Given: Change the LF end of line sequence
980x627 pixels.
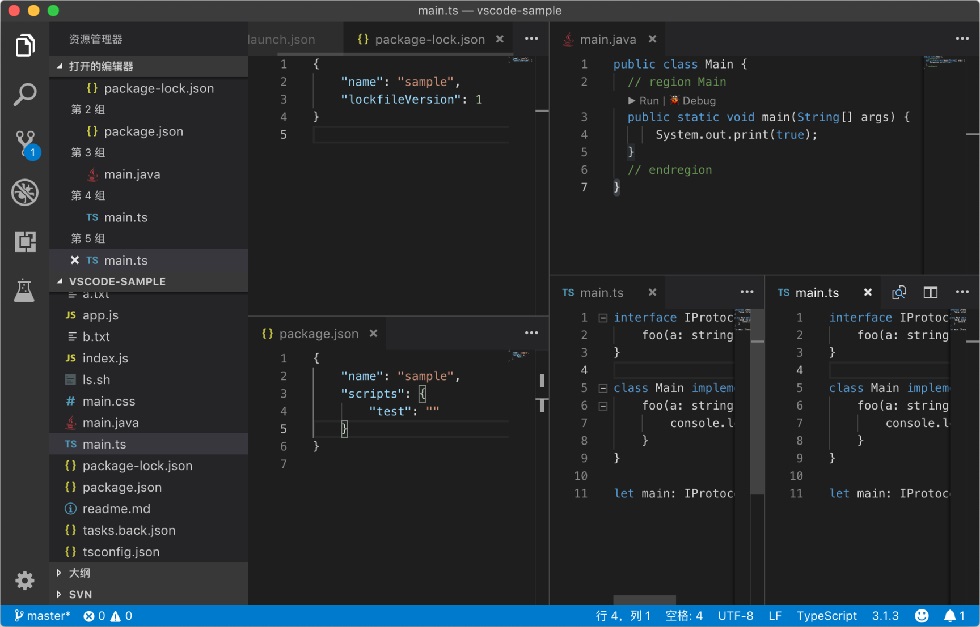Looking at the screenshot, I should click(x=775, y=616).
